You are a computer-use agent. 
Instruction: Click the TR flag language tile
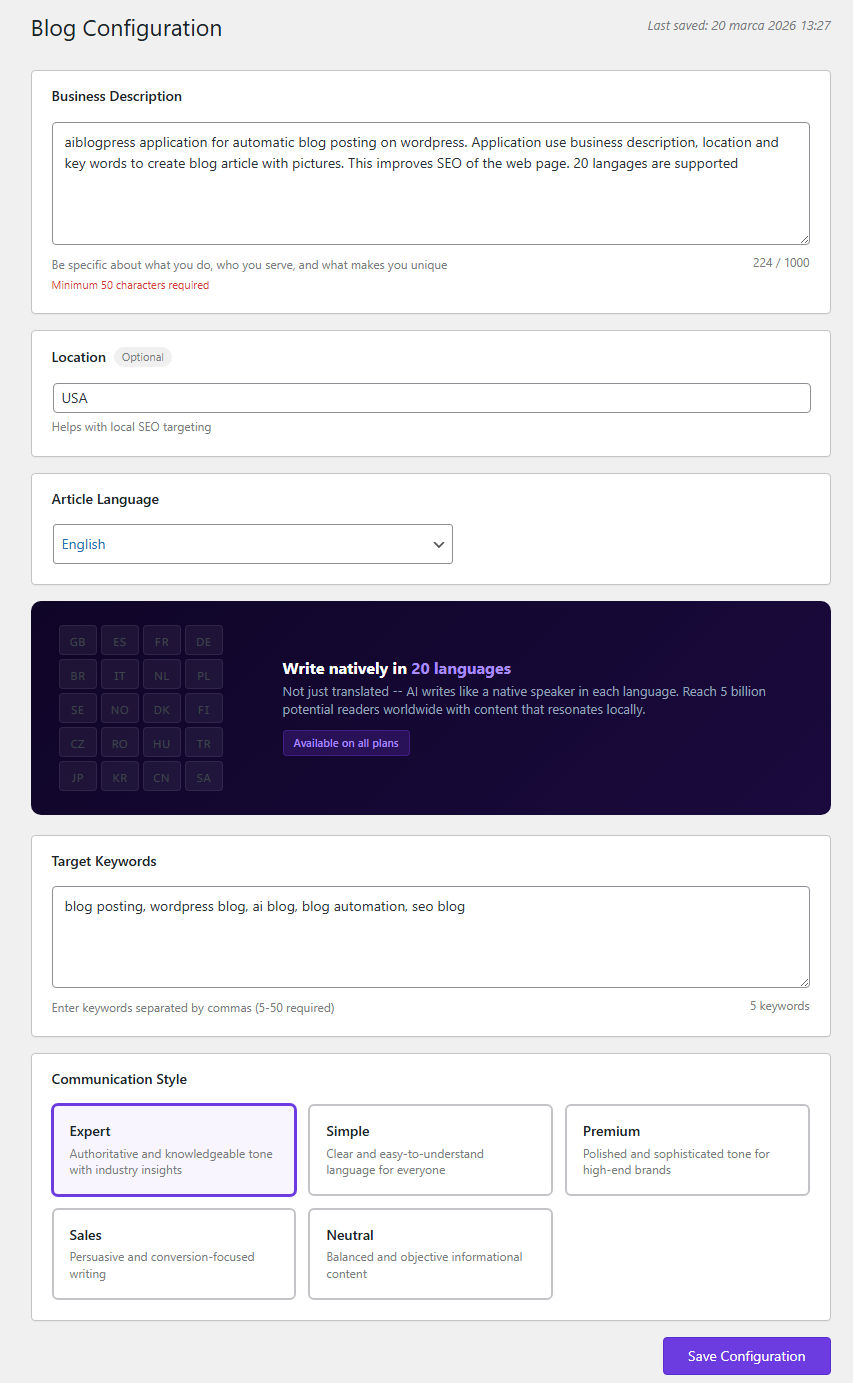pyautogui.click(x=203, y=742)
